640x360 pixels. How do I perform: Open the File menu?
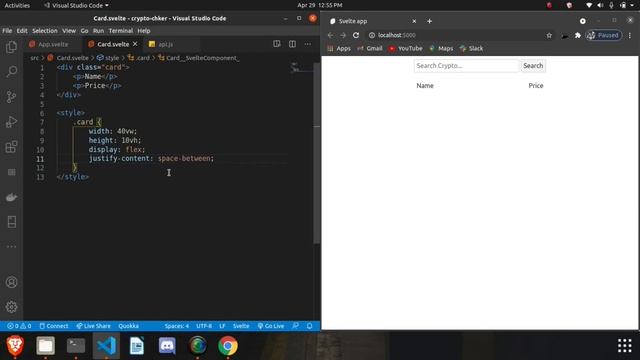pyautogui.click(x=7, y=31)
